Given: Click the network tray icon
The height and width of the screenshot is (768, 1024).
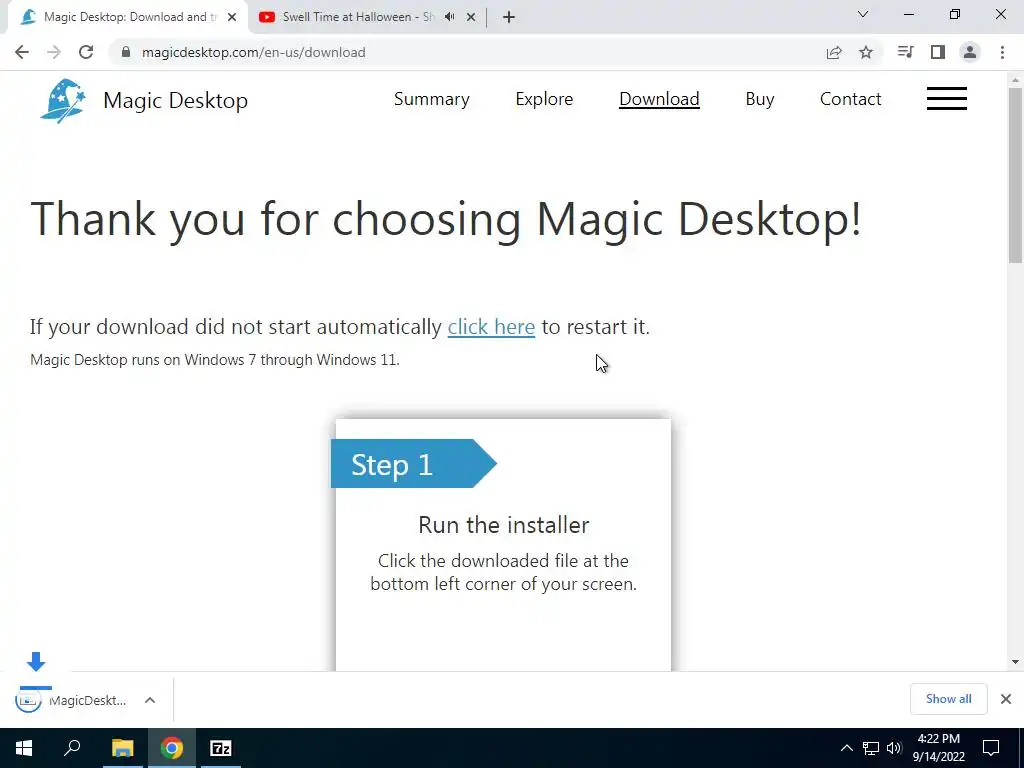Looking at the screenshot, I should click(871, 748).
